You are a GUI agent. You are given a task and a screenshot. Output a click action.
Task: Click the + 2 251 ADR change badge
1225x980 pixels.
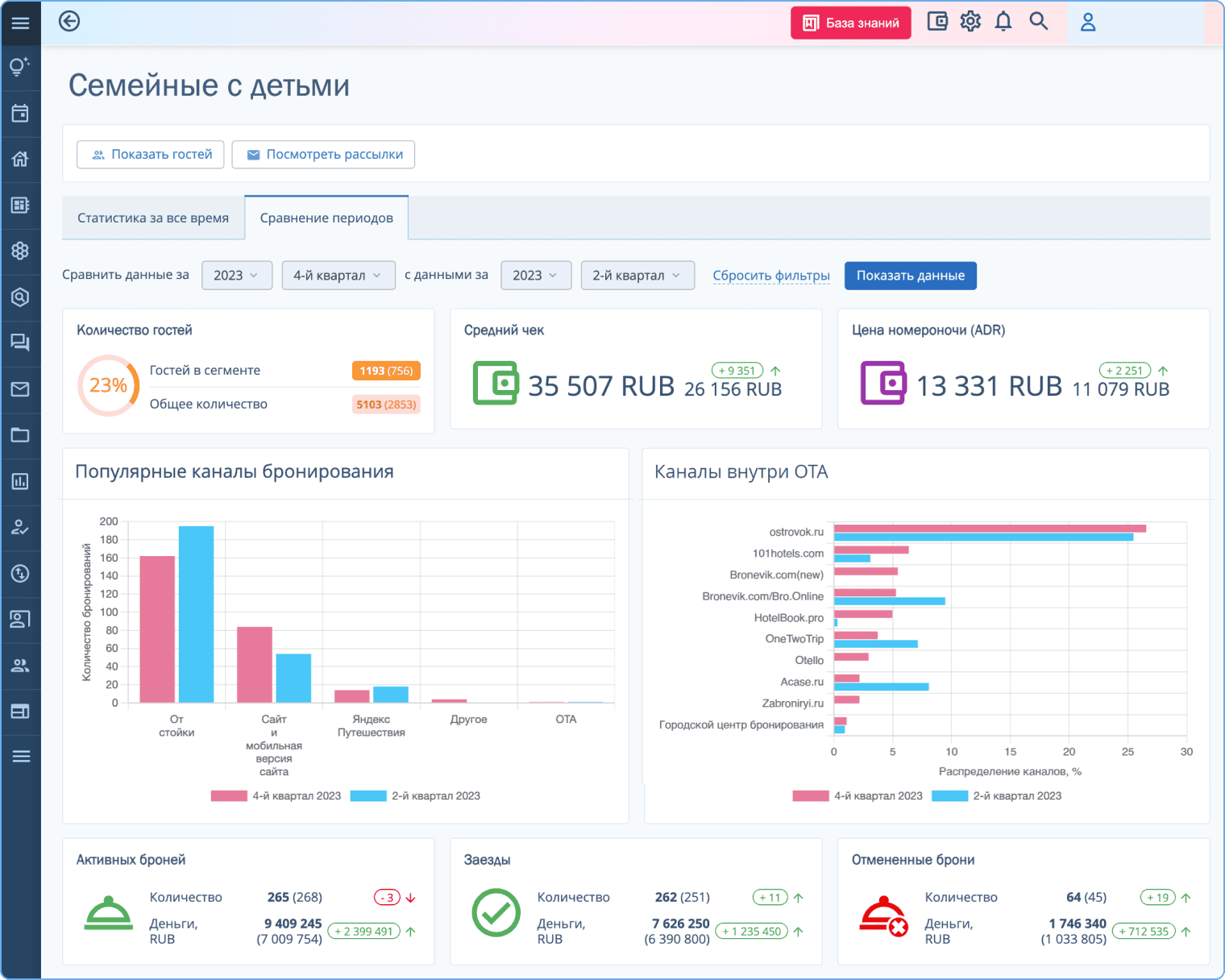pyautogui.click(x=1125, y=371)
